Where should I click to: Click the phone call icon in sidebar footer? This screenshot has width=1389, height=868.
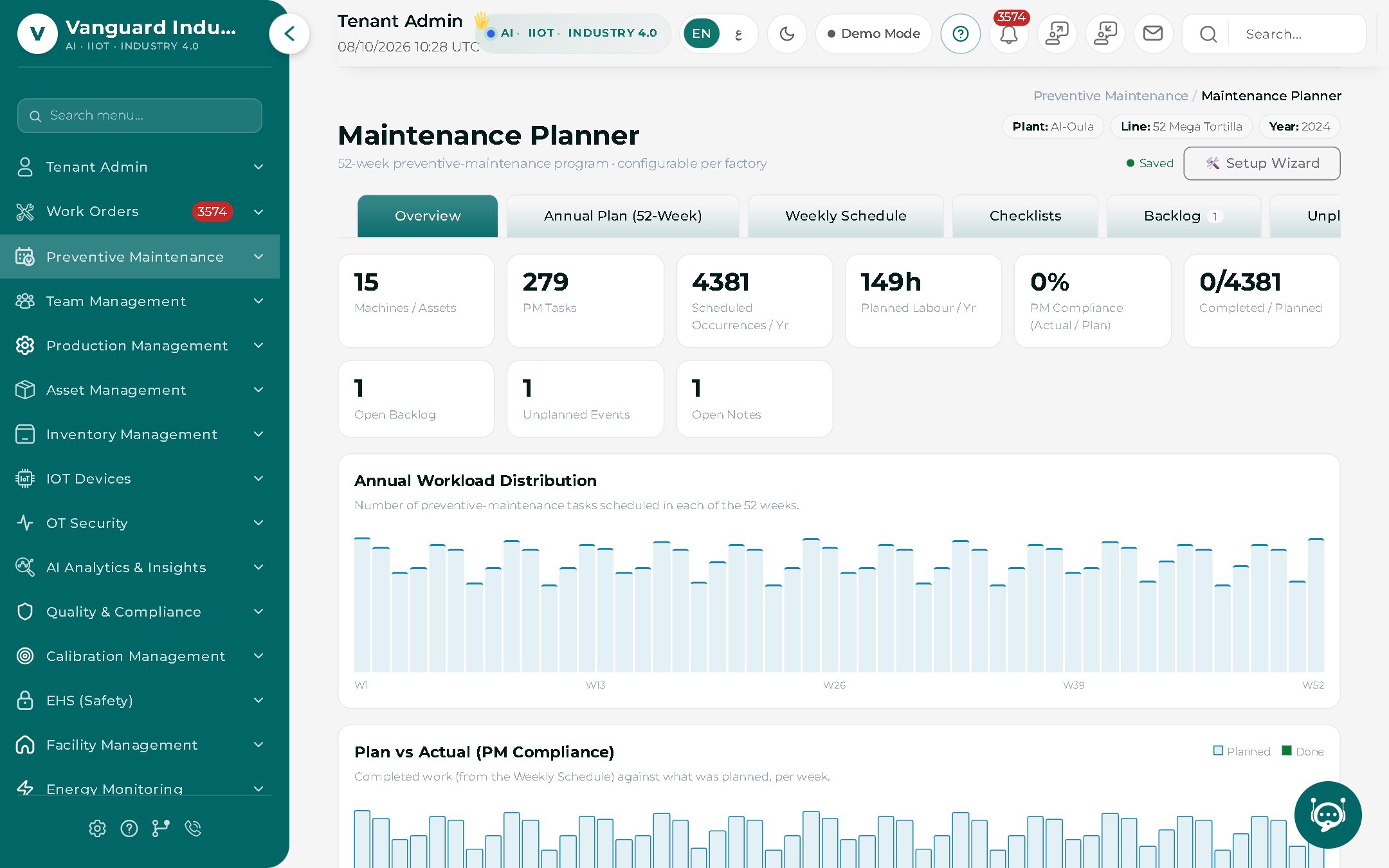tap(193, 828)
